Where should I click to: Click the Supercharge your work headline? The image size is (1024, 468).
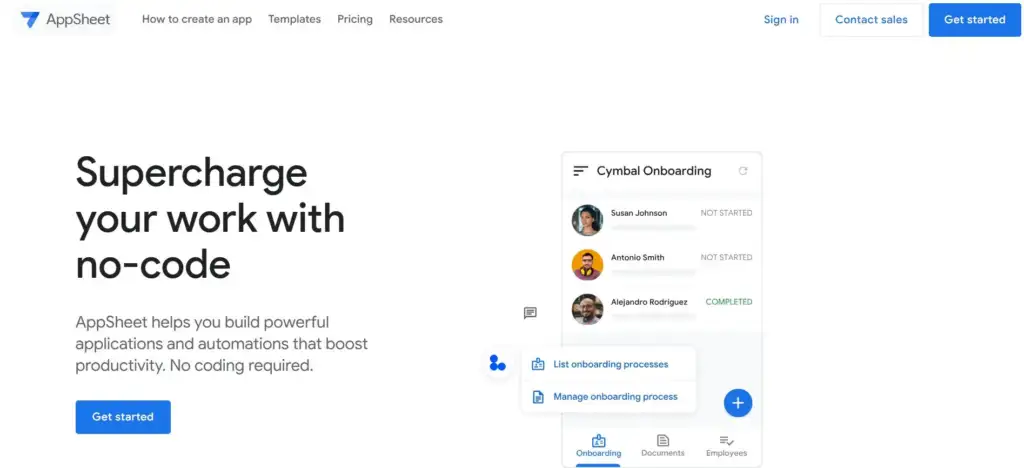tap(210, 219)
